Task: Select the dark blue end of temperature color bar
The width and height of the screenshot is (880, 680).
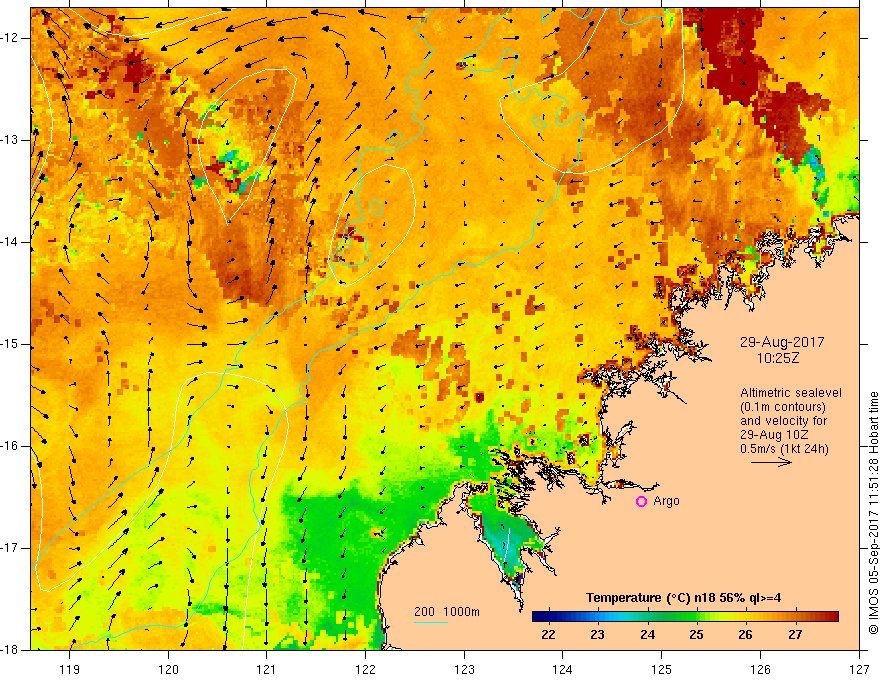Action: click(x=542, y=617)
